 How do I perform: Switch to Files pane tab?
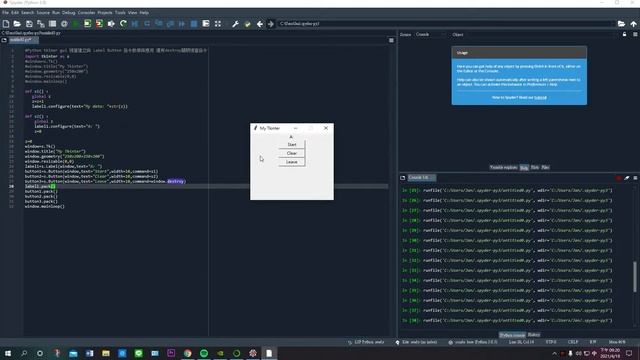[545, 168]
